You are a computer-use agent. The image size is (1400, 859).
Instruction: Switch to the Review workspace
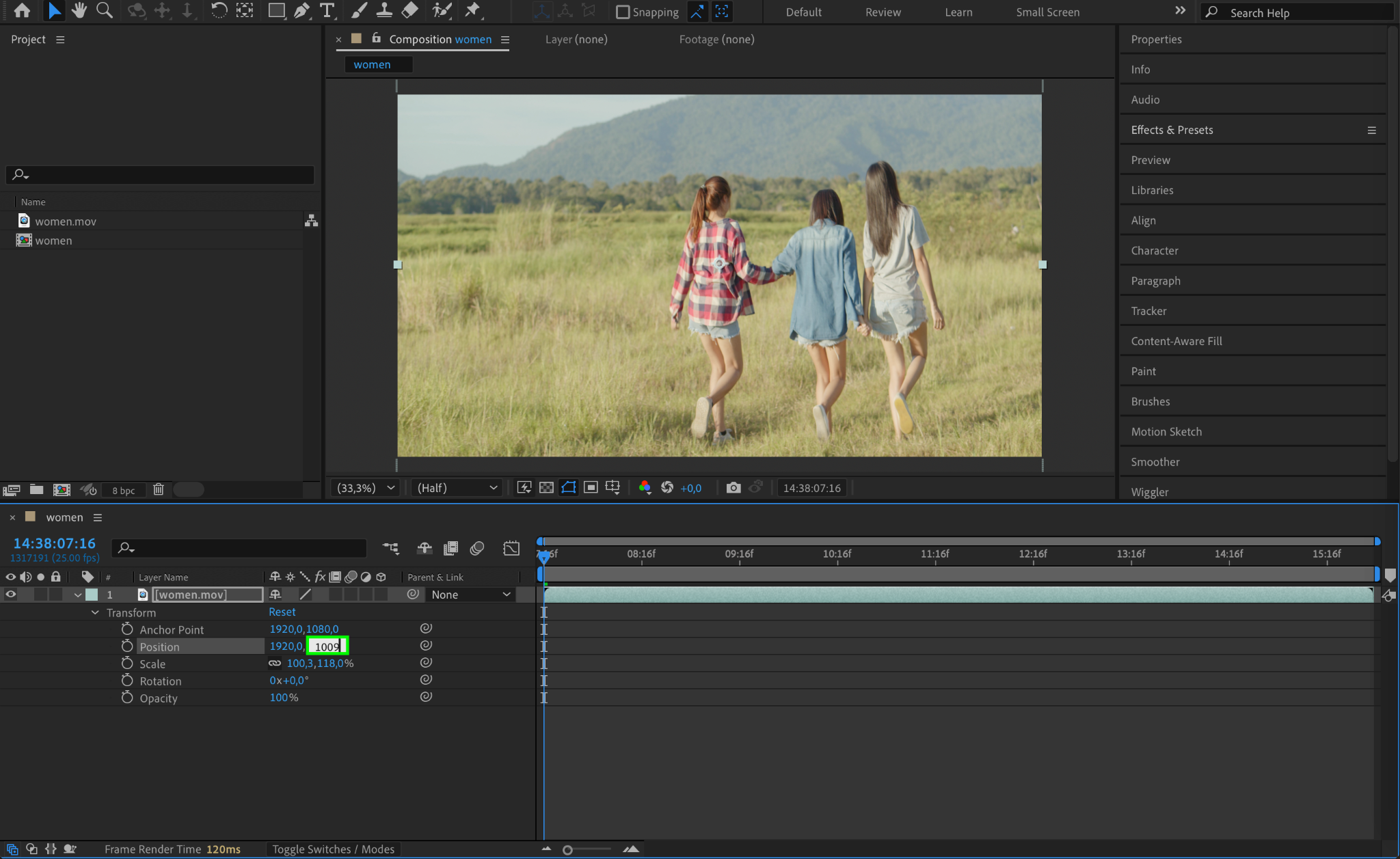(x=883, y=12)
